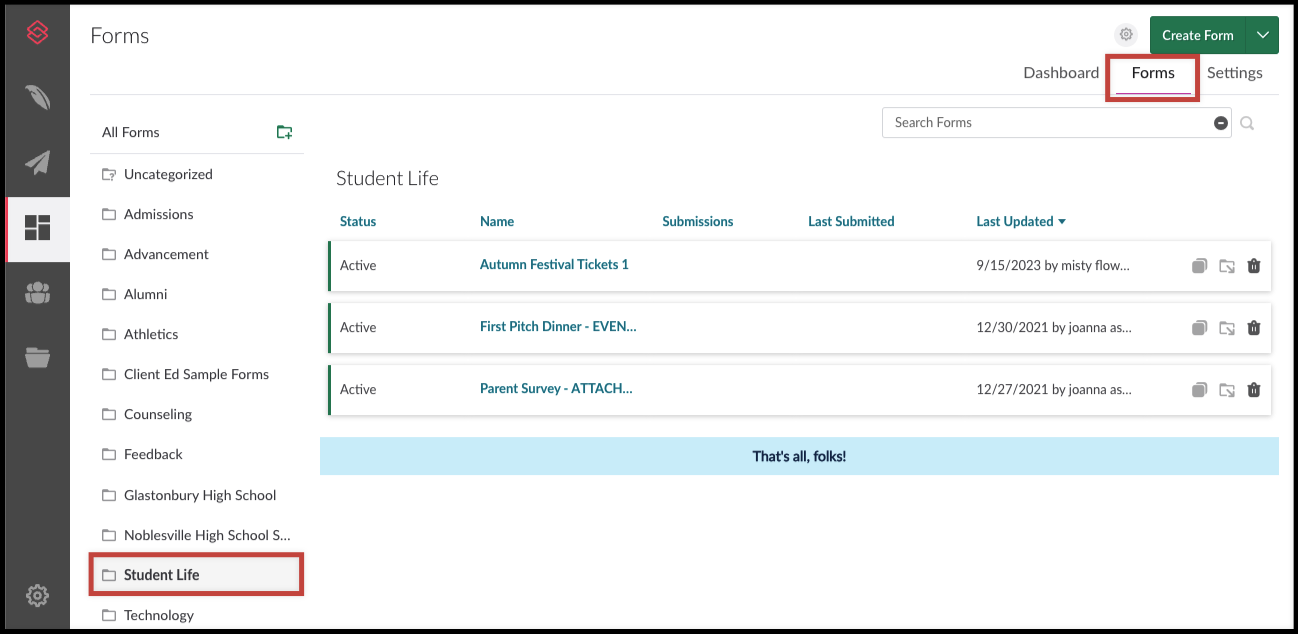Switch to the Settings tab
1298x634 pixels.
1234,73
